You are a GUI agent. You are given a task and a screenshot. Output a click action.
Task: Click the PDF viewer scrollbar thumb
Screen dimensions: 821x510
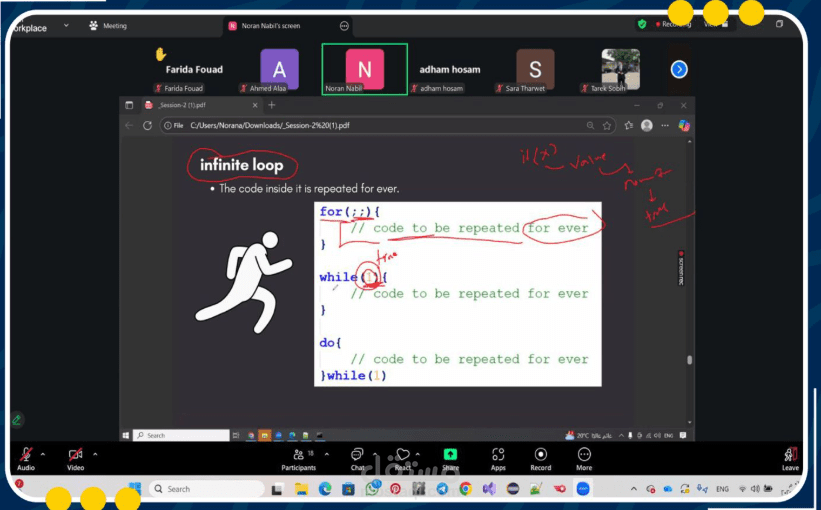tap(690, 360)
